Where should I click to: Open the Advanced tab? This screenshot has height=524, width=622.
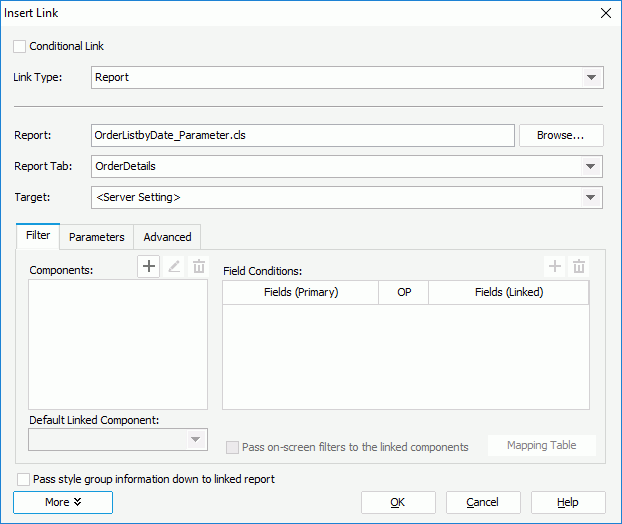point(167,237)
